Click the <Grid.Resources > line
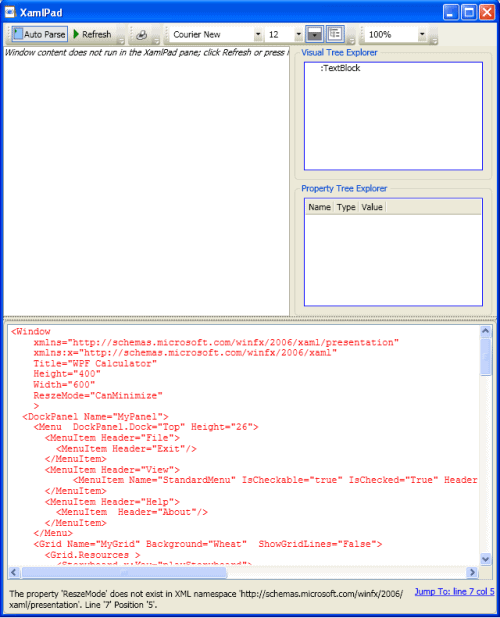Screen dimensions: 500x618 coord(92,555)
